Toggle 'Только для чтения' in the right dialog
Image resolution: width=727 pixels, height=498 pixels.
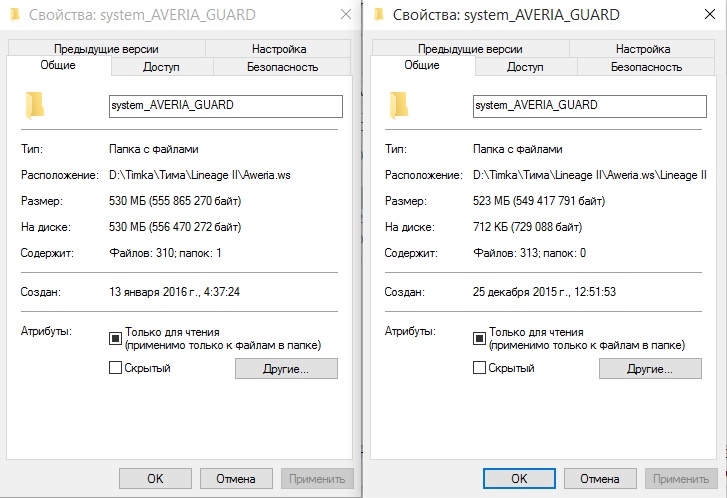(479, 338)
